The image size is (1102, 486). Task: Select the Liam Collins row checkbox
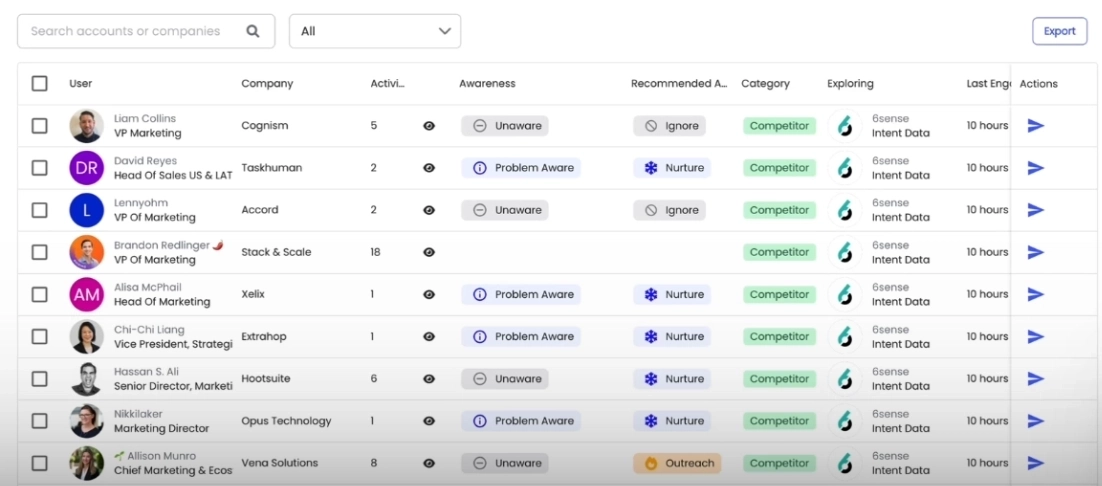click(39, 126)
